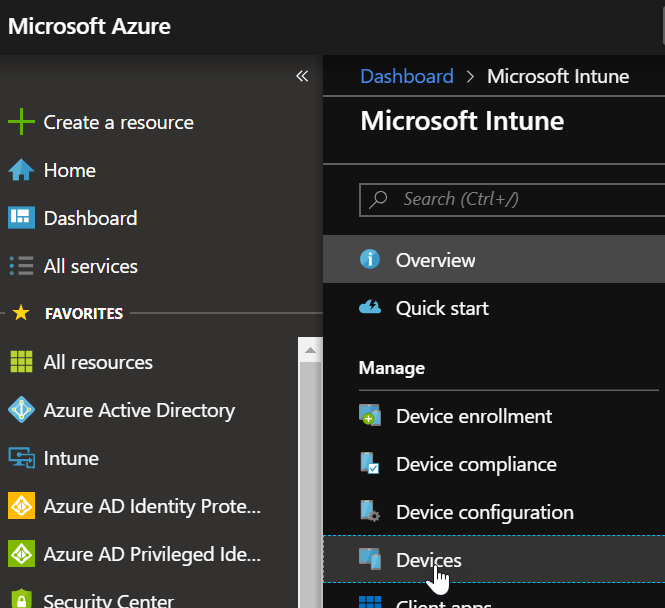This screenshot has width=665, height=608.
Task: Click the Dashboard icon in sidebar
Action: click(x=21, y=218)
